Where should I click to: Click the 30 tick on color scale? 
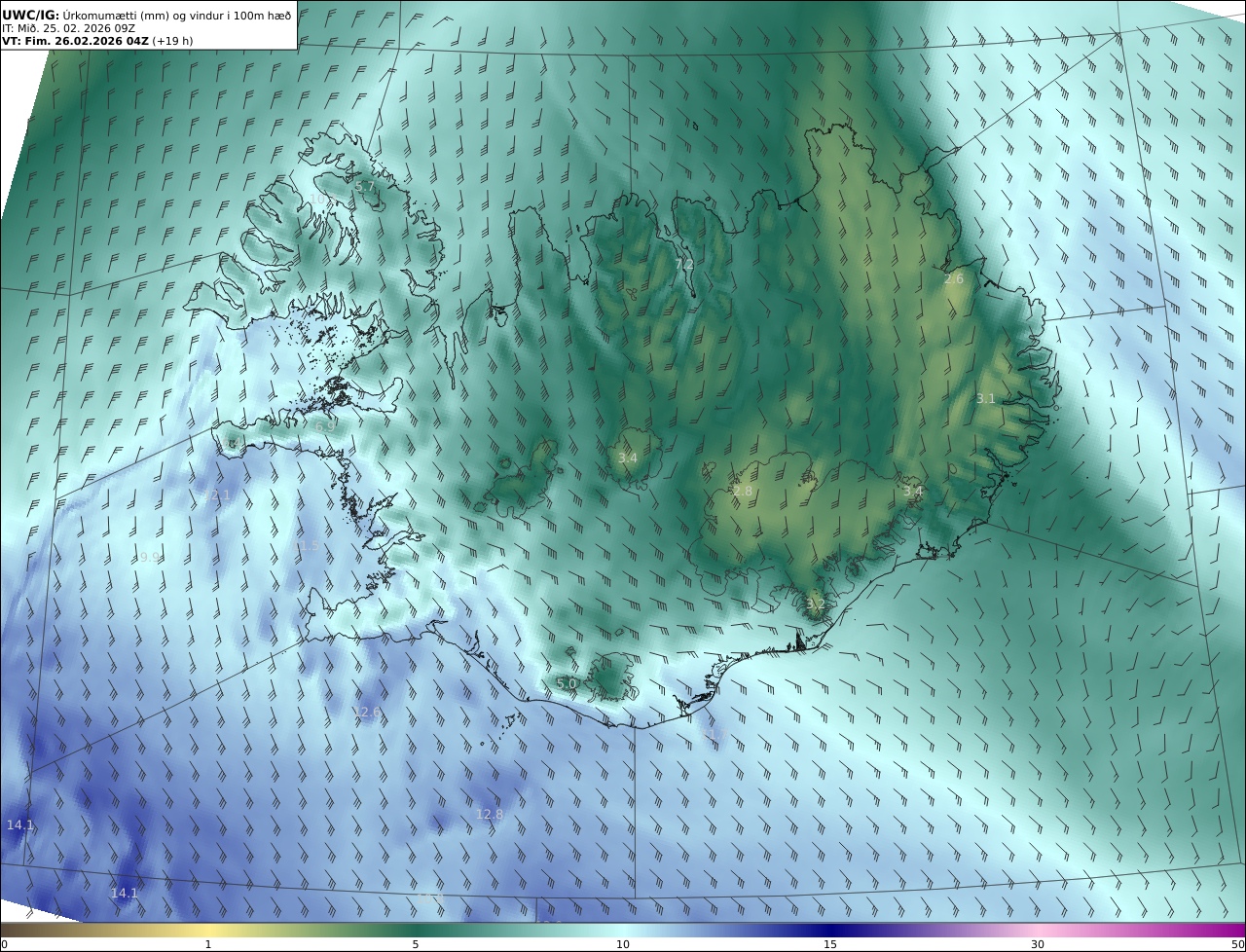tap(1038, 944)
